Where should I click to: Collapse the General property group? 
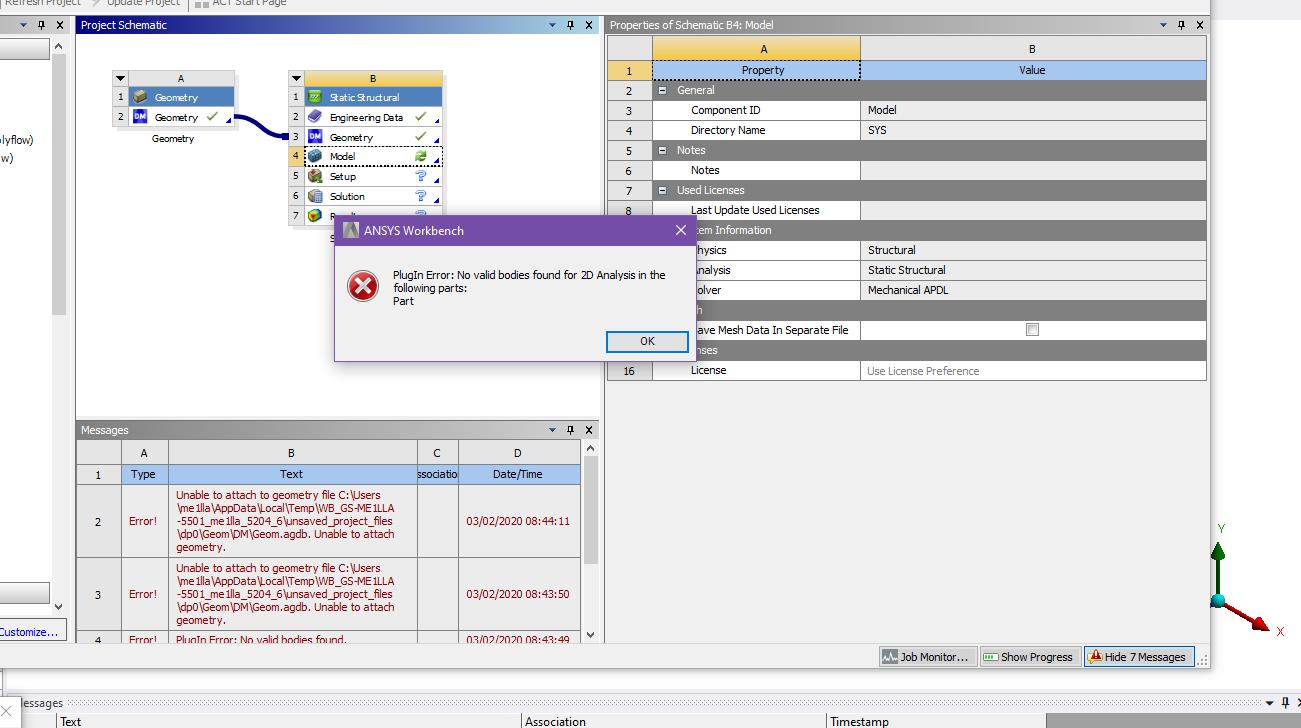tap(662, 90)
